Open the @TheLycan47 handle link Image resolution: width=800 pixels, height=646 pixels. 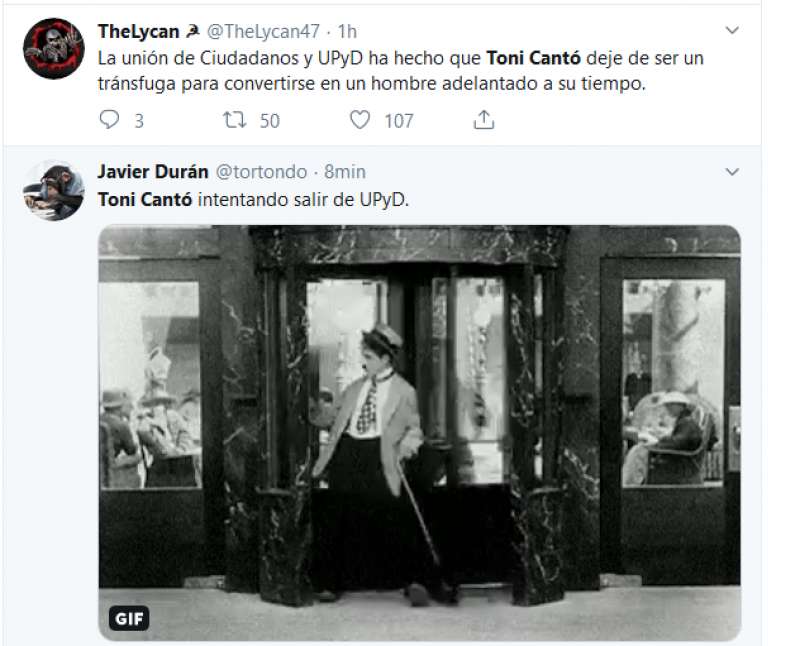pos(263,32)
